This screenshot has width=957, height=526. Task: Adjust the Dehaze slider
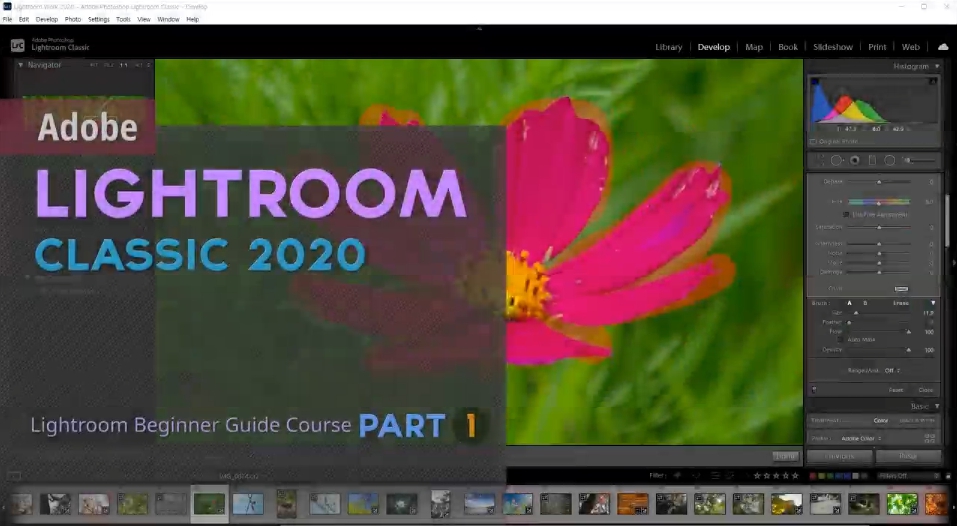(x=879, y=182)
